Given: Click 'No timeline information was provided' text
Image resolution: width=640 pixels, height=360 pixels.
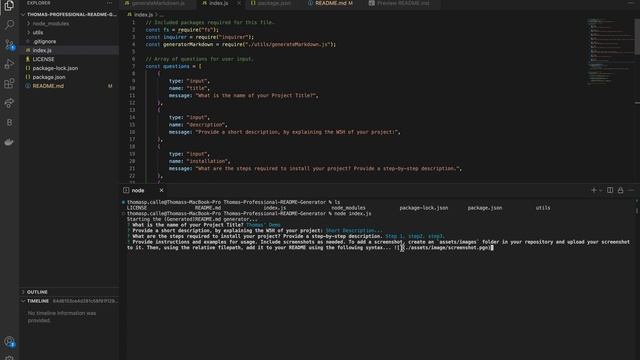Looking at the screenshot, I should [x=62, y=317].
